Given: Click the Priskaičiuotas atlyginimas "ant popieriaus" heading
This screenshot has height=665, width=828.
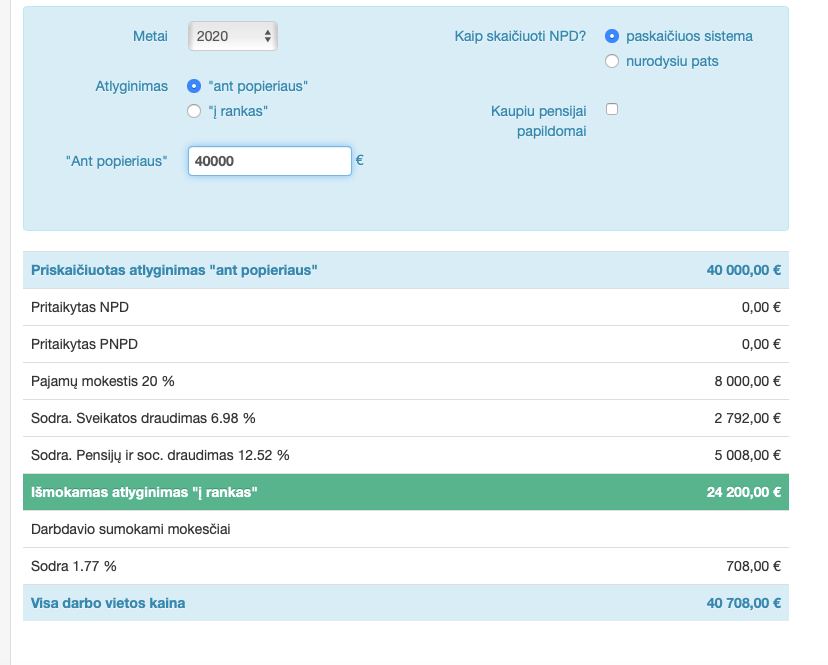Looking at the screenshot, I should (x=174, y=270).
